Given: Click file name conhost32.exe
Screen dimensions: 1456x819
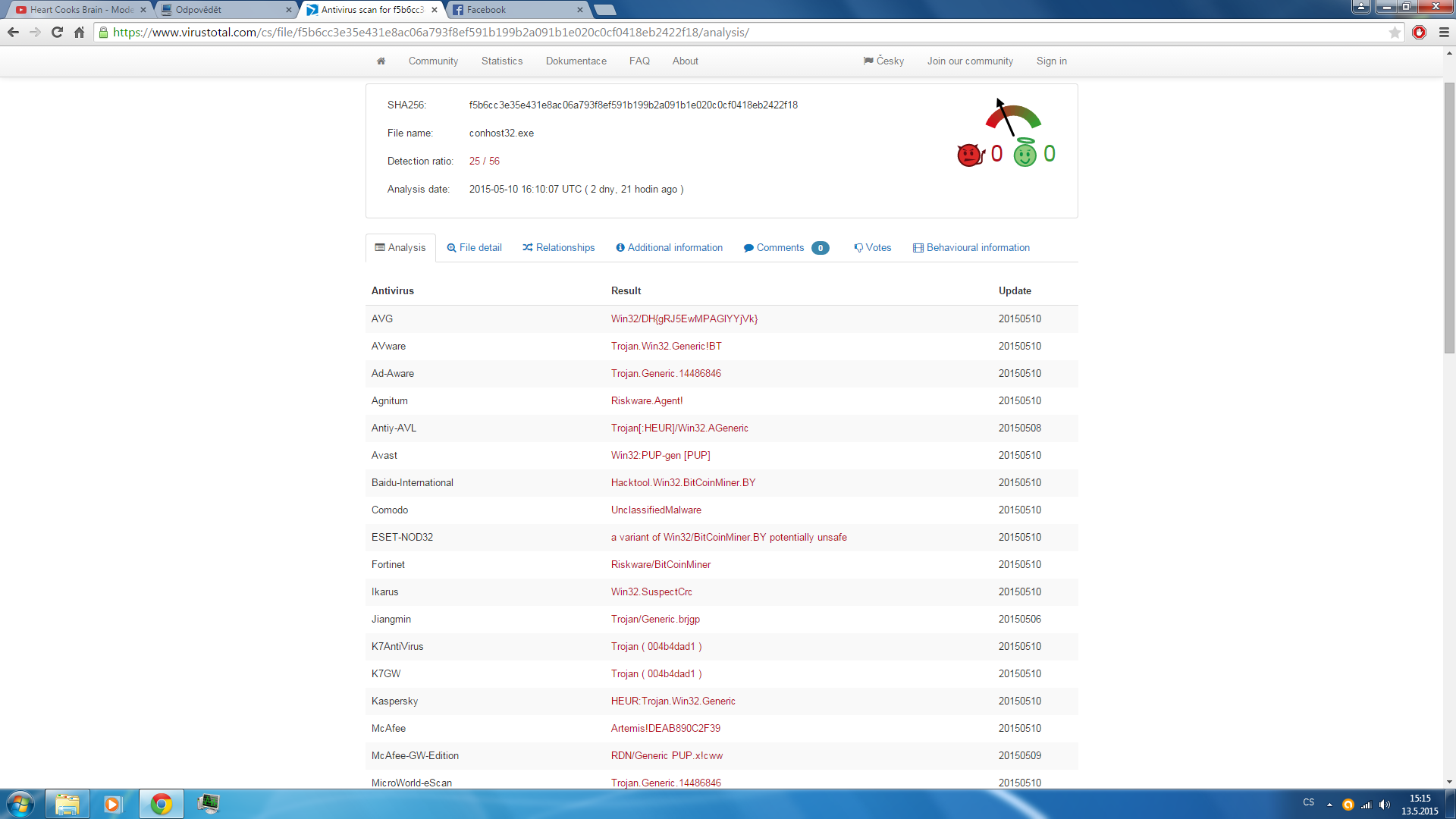Looking at the screenshot, I should pos(501,133).
